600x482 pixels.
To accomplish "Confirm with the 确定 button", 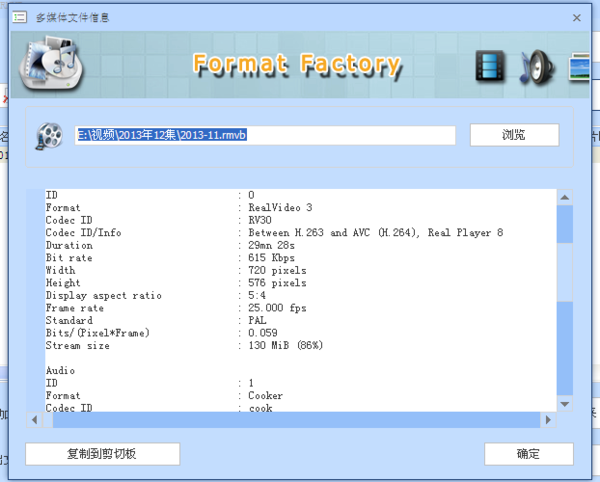I will 528,454.
